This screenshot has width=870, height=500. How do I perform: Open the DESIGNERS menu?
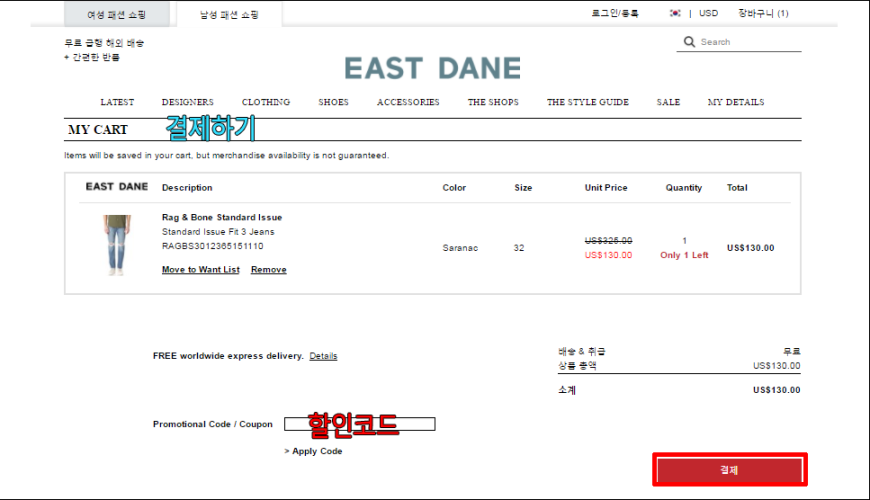coord(188,102)
